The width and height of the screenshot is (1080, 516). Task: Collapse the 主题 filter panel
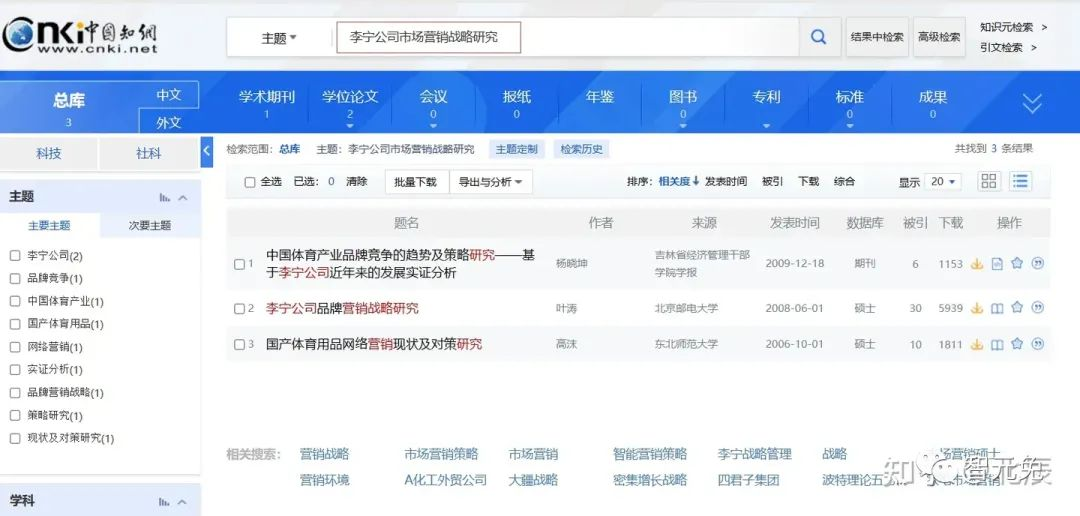click(183, 198)
